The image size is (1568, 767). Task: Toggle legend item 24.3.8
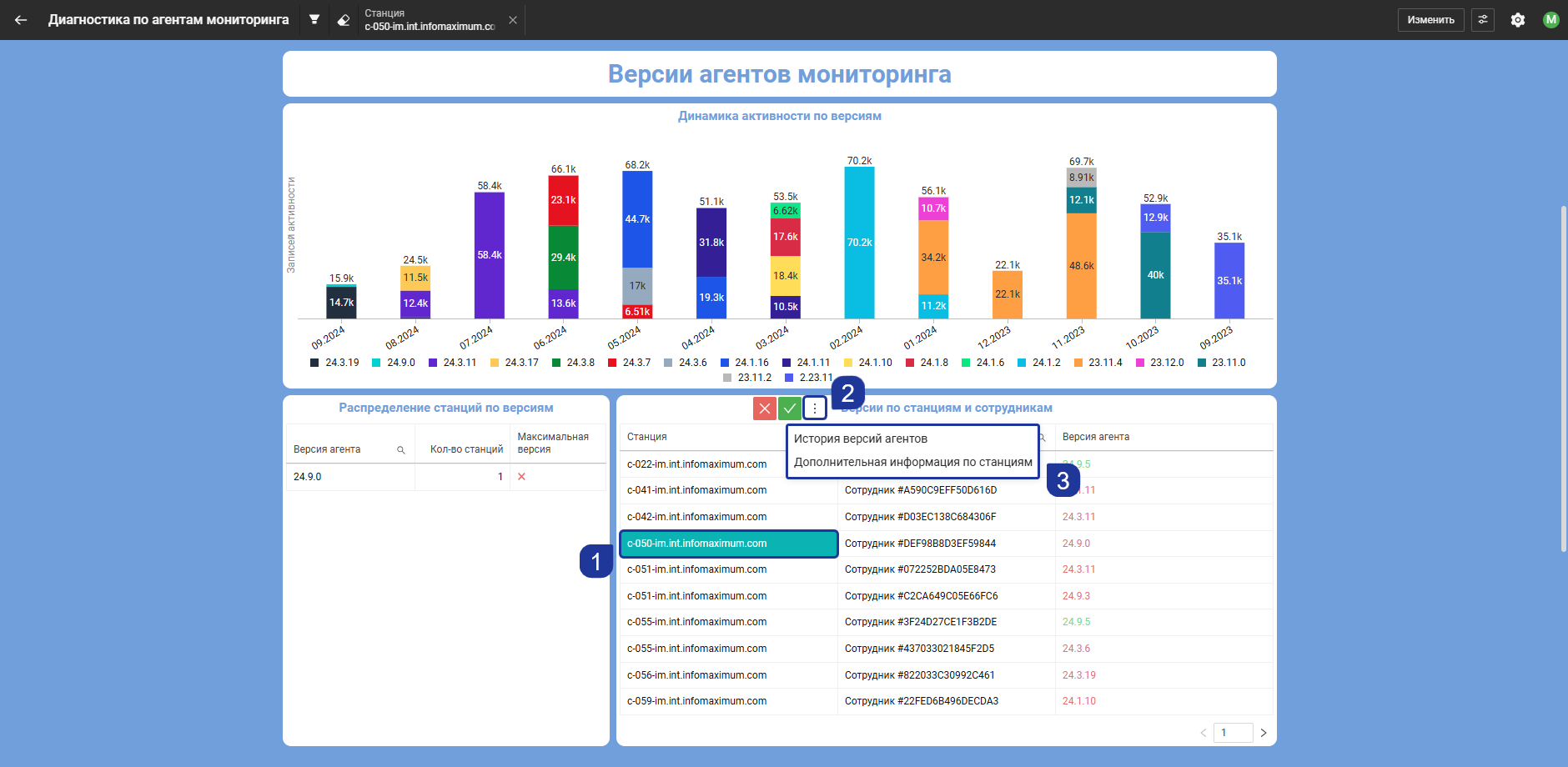(x=573, y=363)
